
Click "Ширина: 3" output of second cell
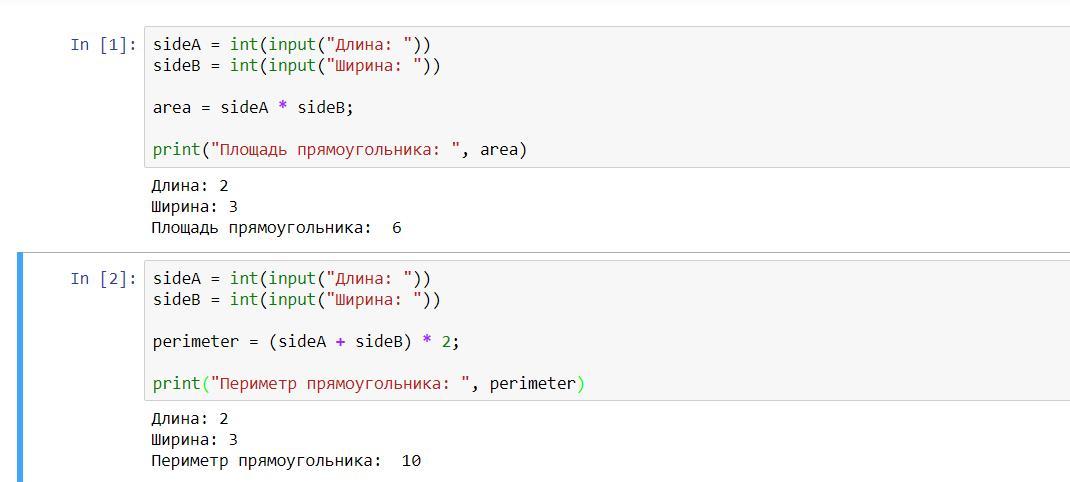194,440
